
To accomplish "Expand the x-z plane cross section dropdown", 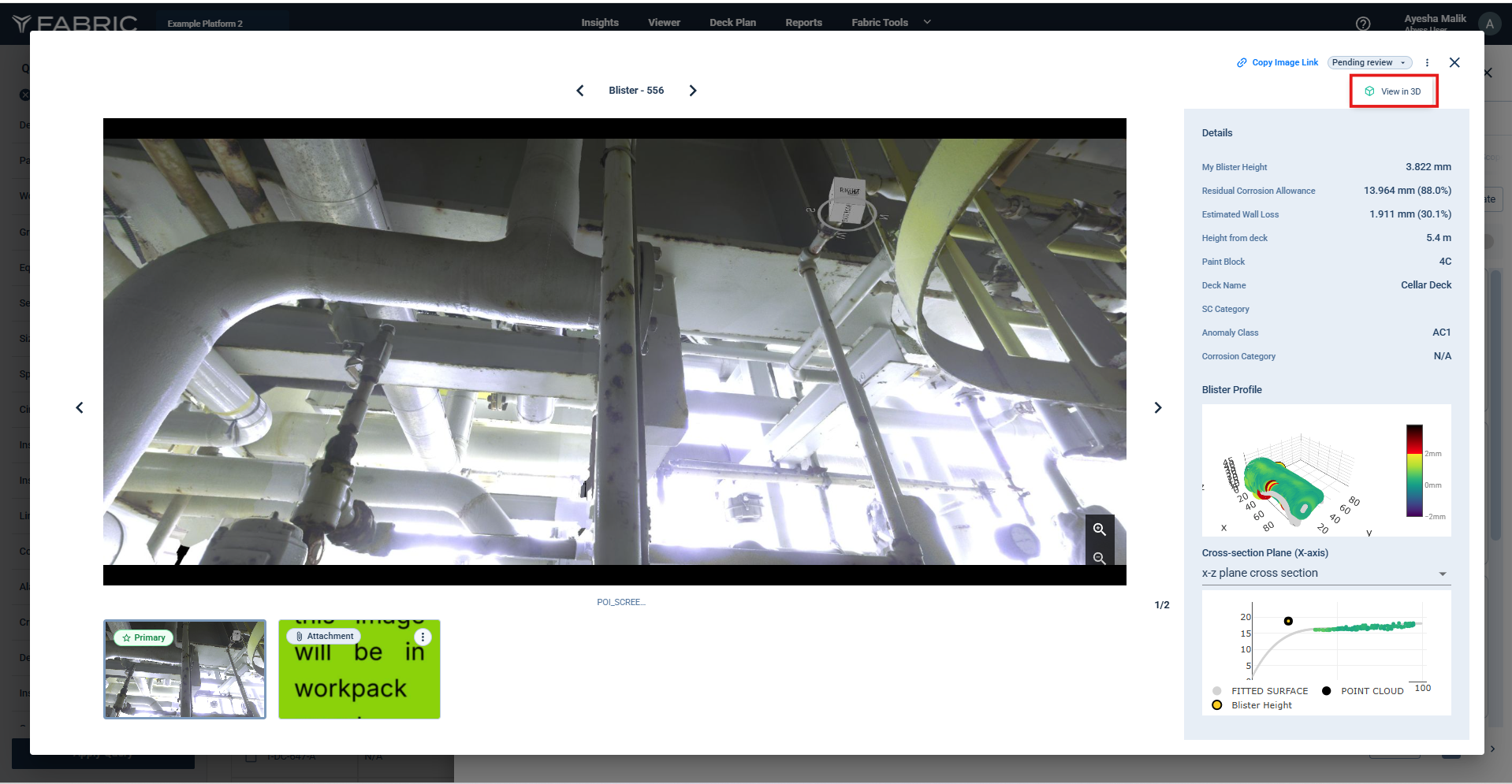I will tap(1326, 574).
